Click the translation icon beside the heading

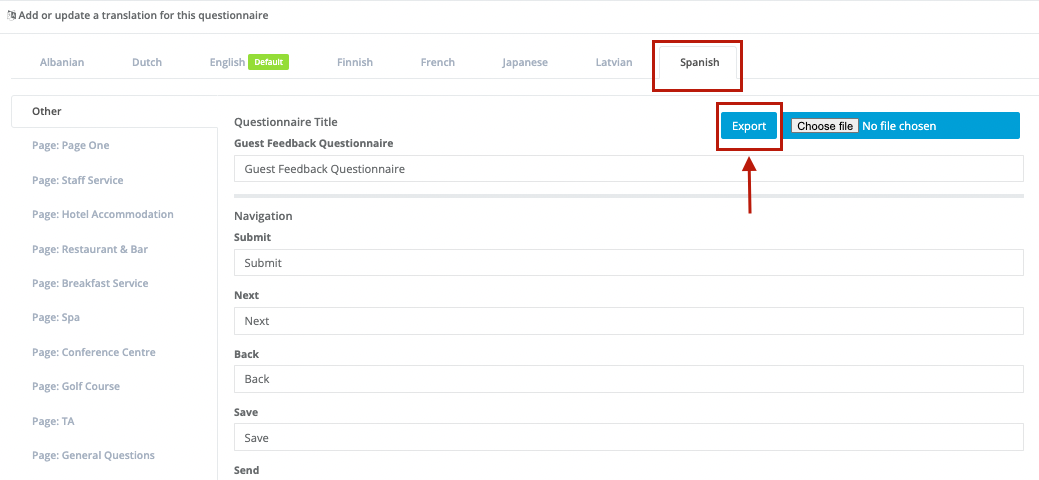coord(11,15)
